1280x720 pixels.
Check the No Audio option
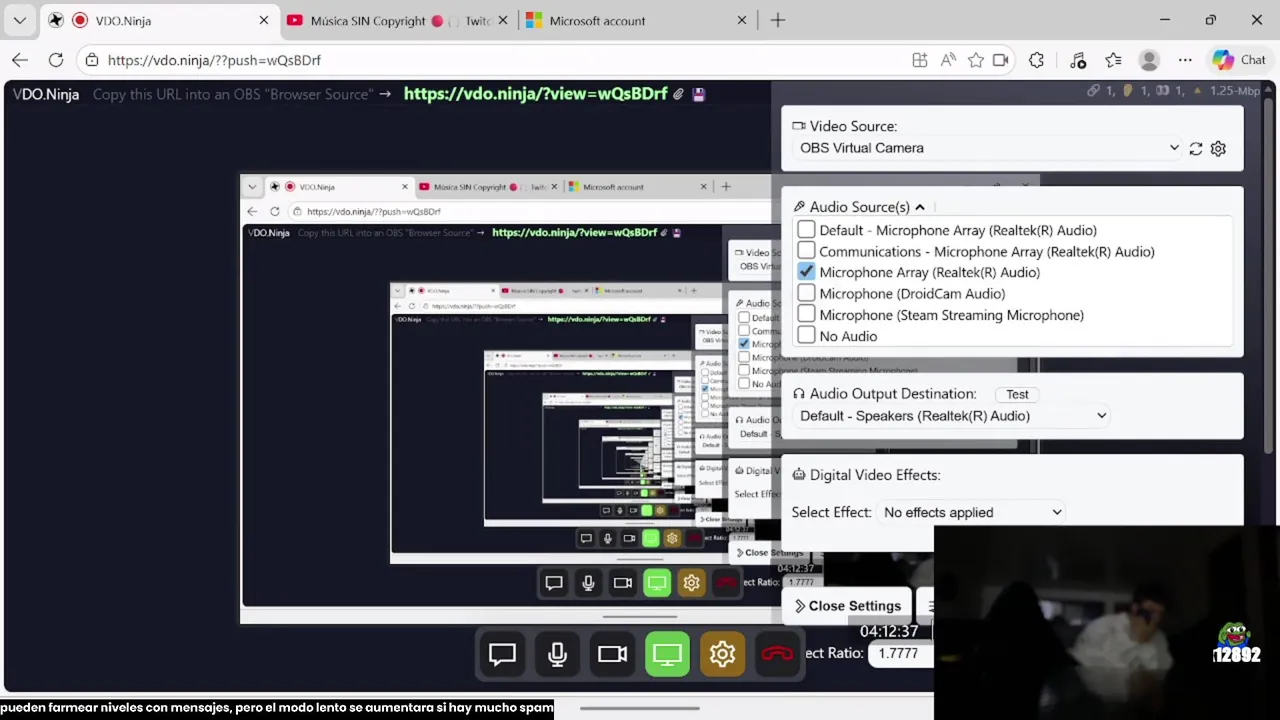[x=806, y=336]
